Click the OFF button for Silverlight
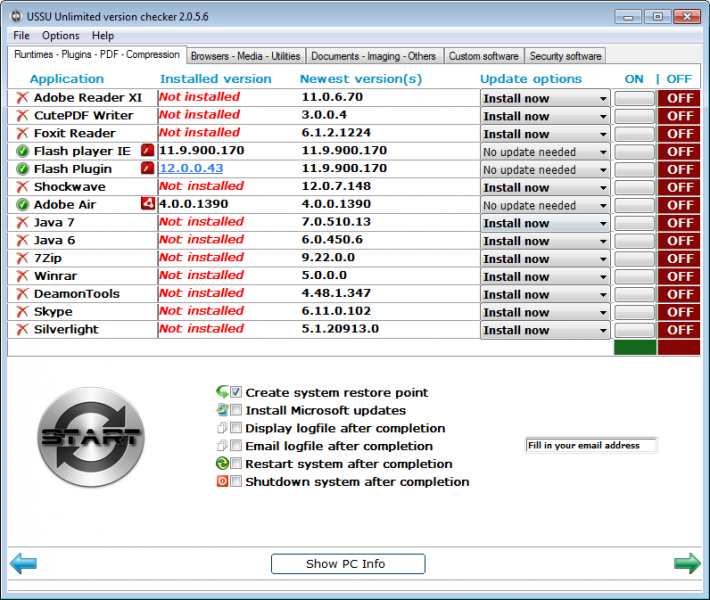Screen dimensions: 710x600 [x=679, y=330]
